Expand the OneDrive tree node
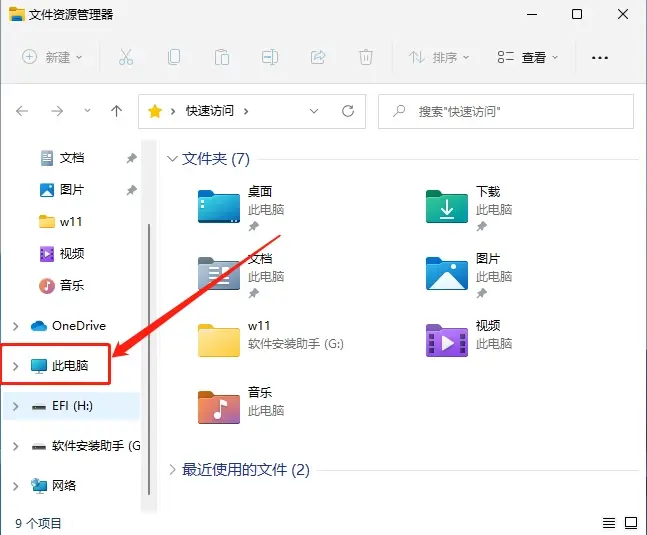The image size is (647, 535). (16, 326)
